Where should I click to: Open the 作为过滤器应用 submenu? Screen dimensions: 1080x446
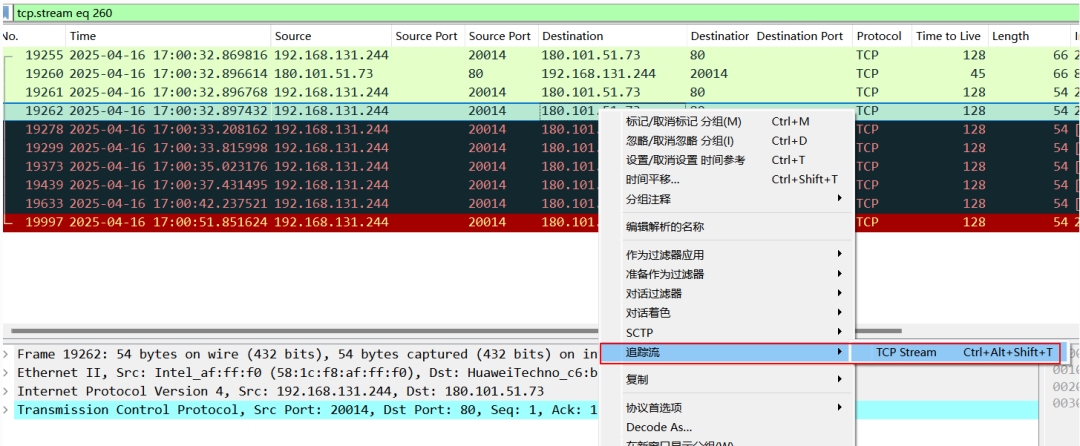(726, 254)
